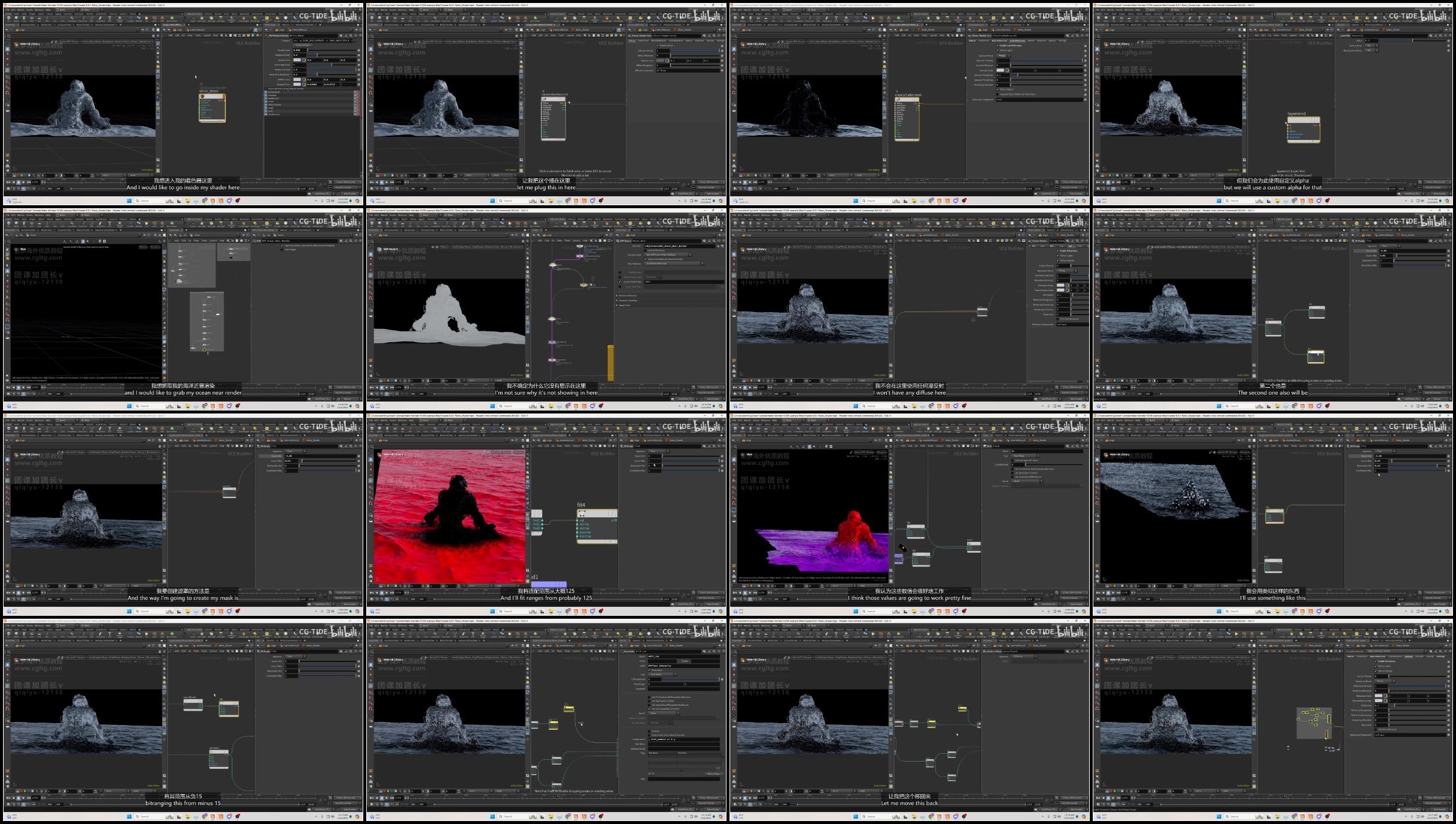Open File menu in 'inside my shader' frame
Viewport: 1456px width, 824px height.
point(8,10)
